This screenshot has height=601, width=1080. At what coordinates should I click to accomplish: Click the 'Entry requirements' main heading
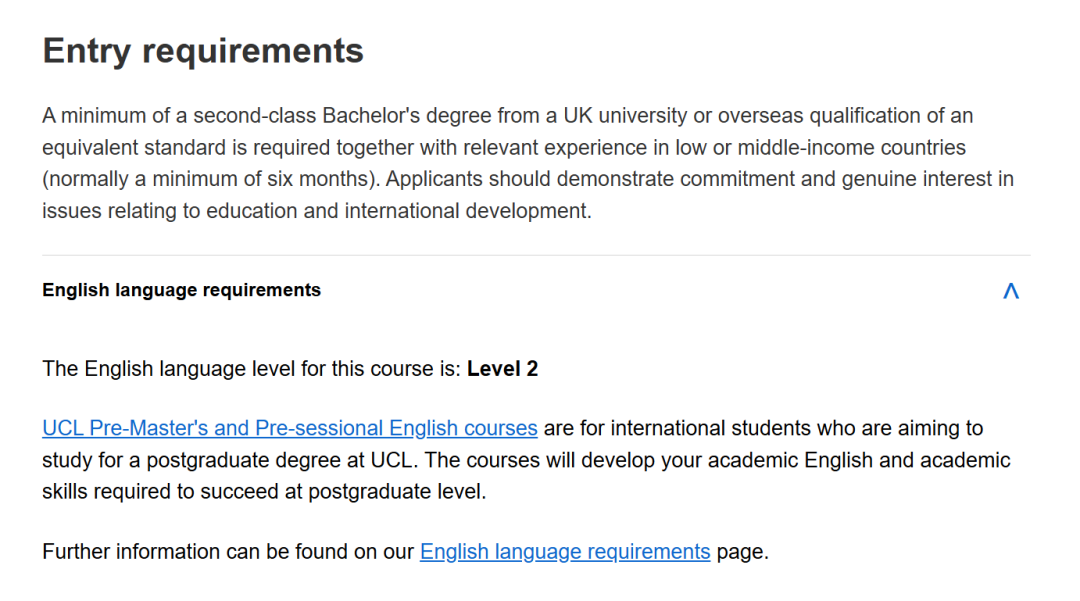[x=203, y=51]
